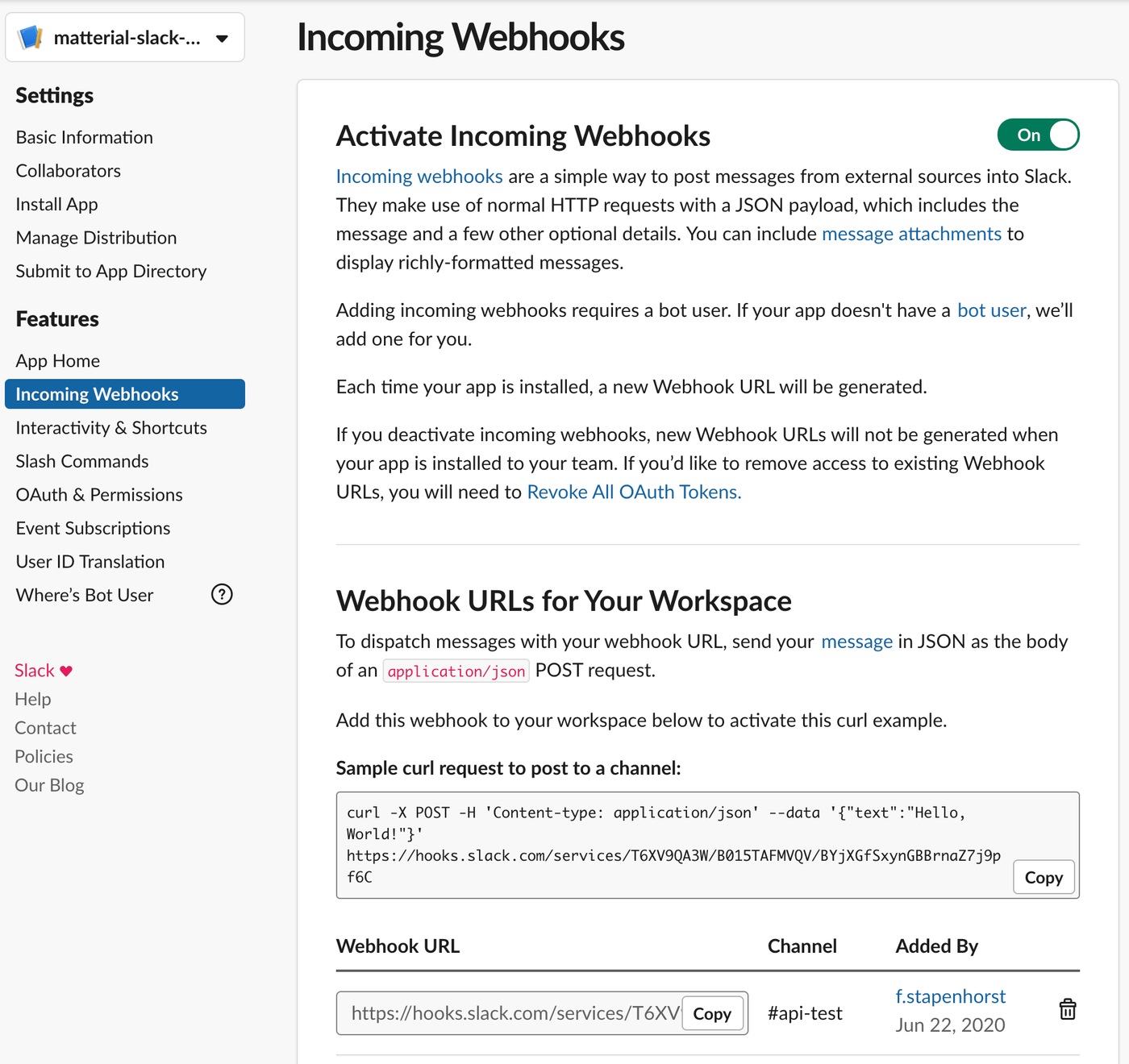Turn off the Activate Incoming Webhooks switch
This screenshot has height=1064, width=1129.
[x=1038, y=135]
